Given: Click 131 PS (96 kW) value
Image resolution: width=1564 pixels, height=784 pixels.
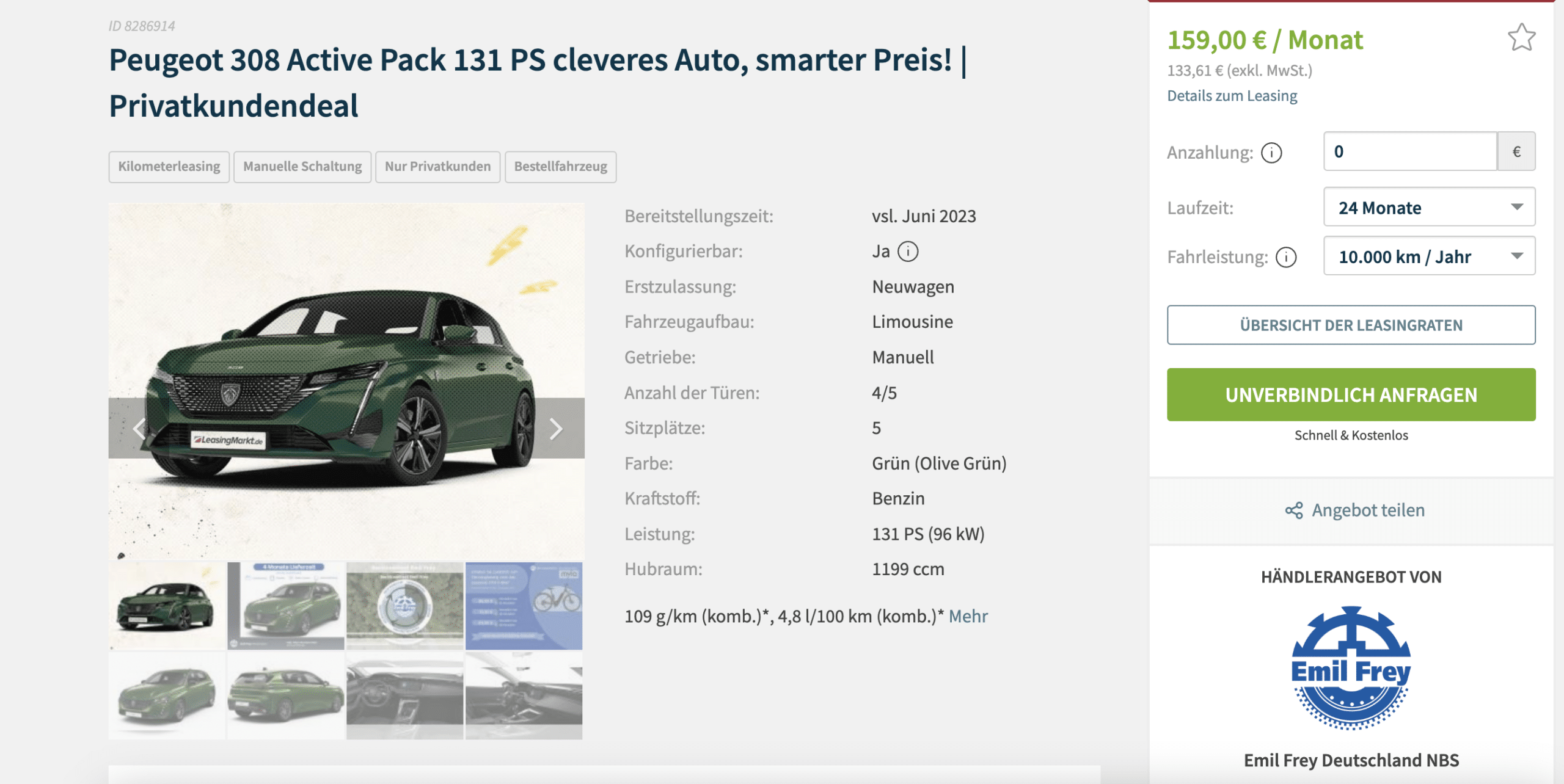Looking at the screenshot, I should [x=928, y=534].
